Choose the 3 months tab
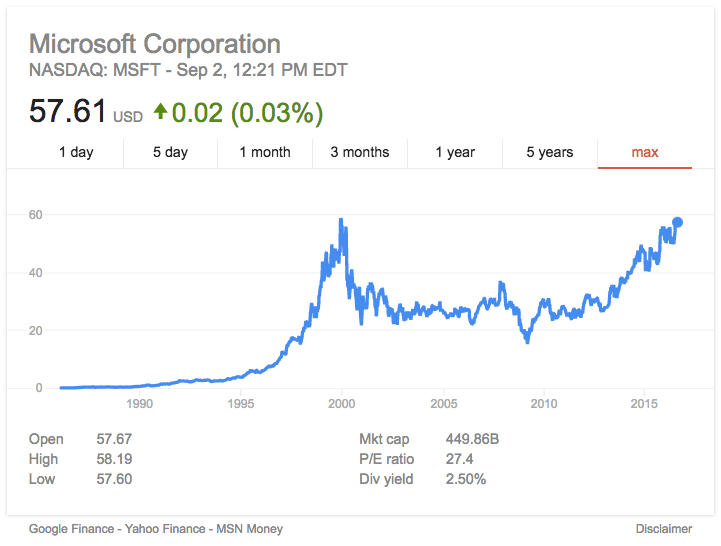 (360, 152)
